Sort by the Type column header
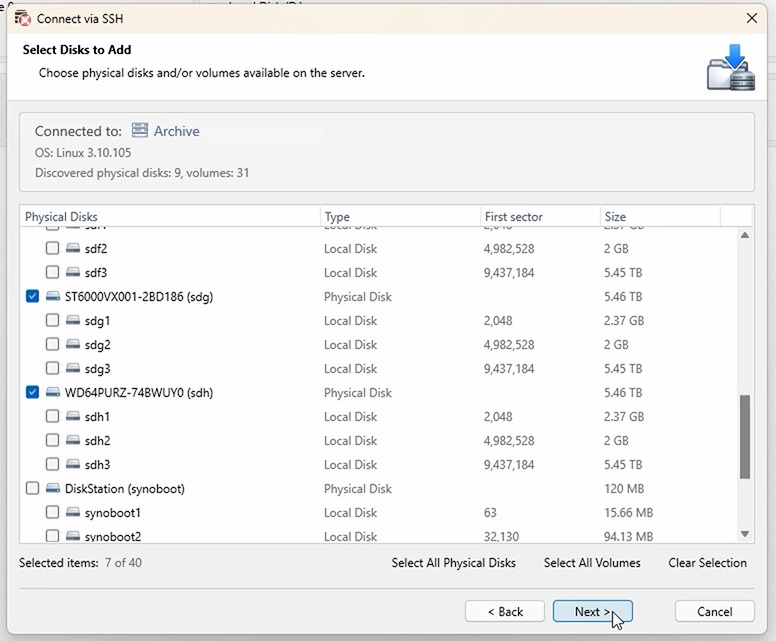The width and height of the screenshot is (776, 641). pos(400,216)
